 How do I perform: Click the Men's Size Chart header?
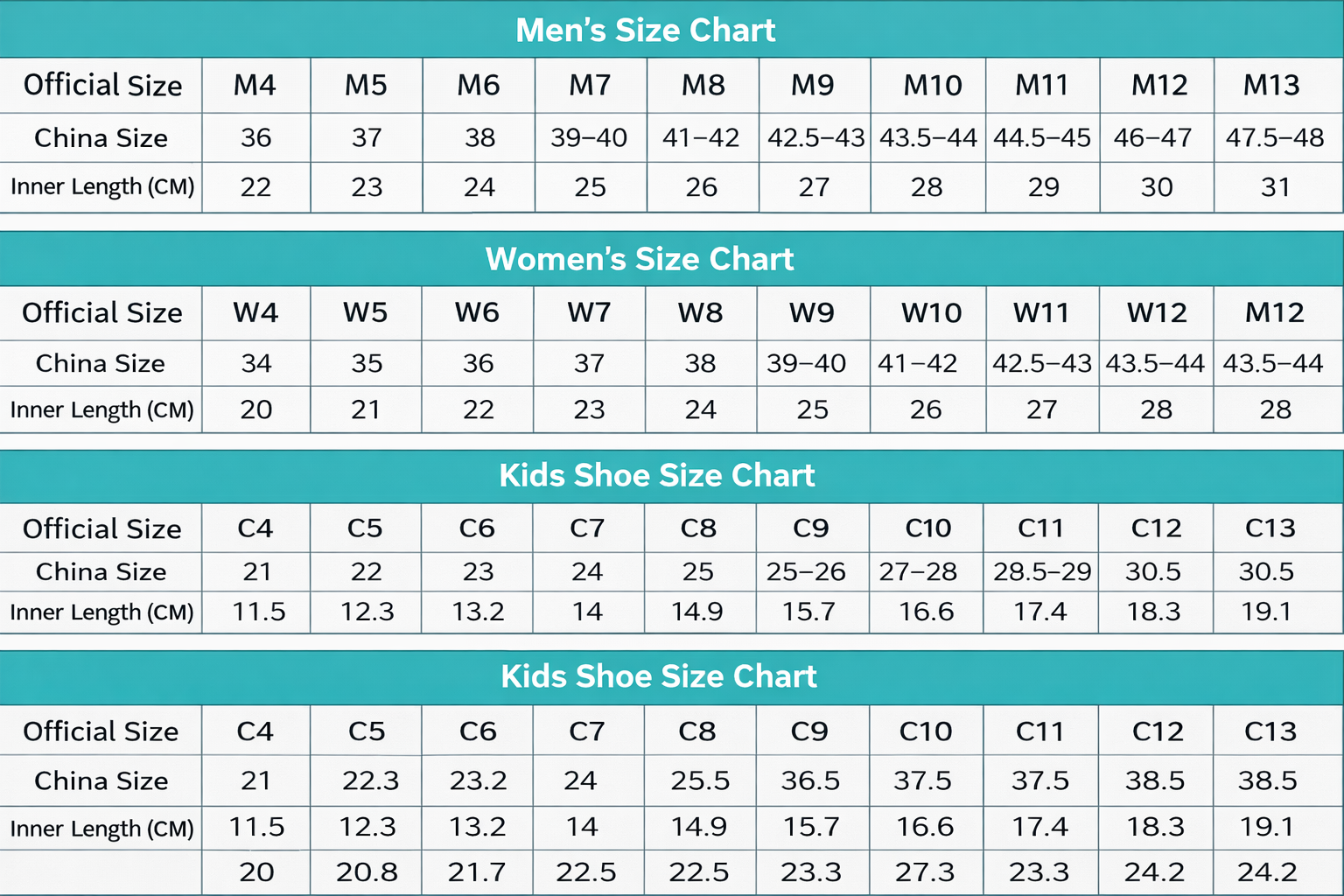645,31
